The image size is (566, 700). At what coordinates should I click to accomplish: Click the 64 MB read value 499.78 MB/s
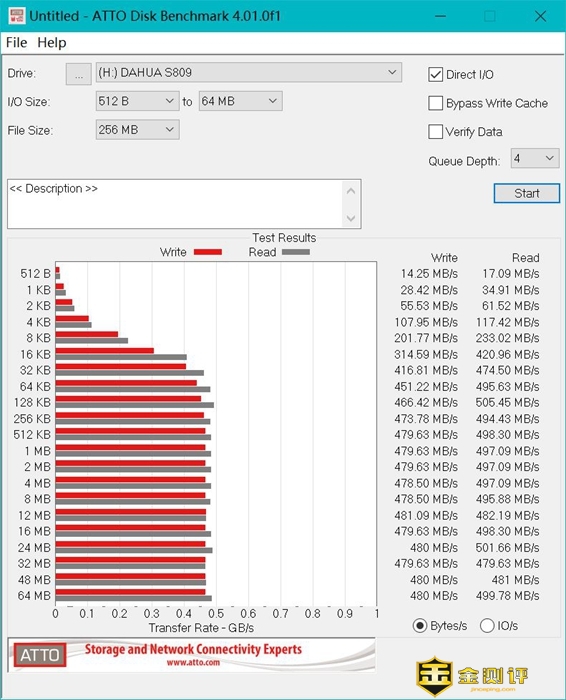508,596
